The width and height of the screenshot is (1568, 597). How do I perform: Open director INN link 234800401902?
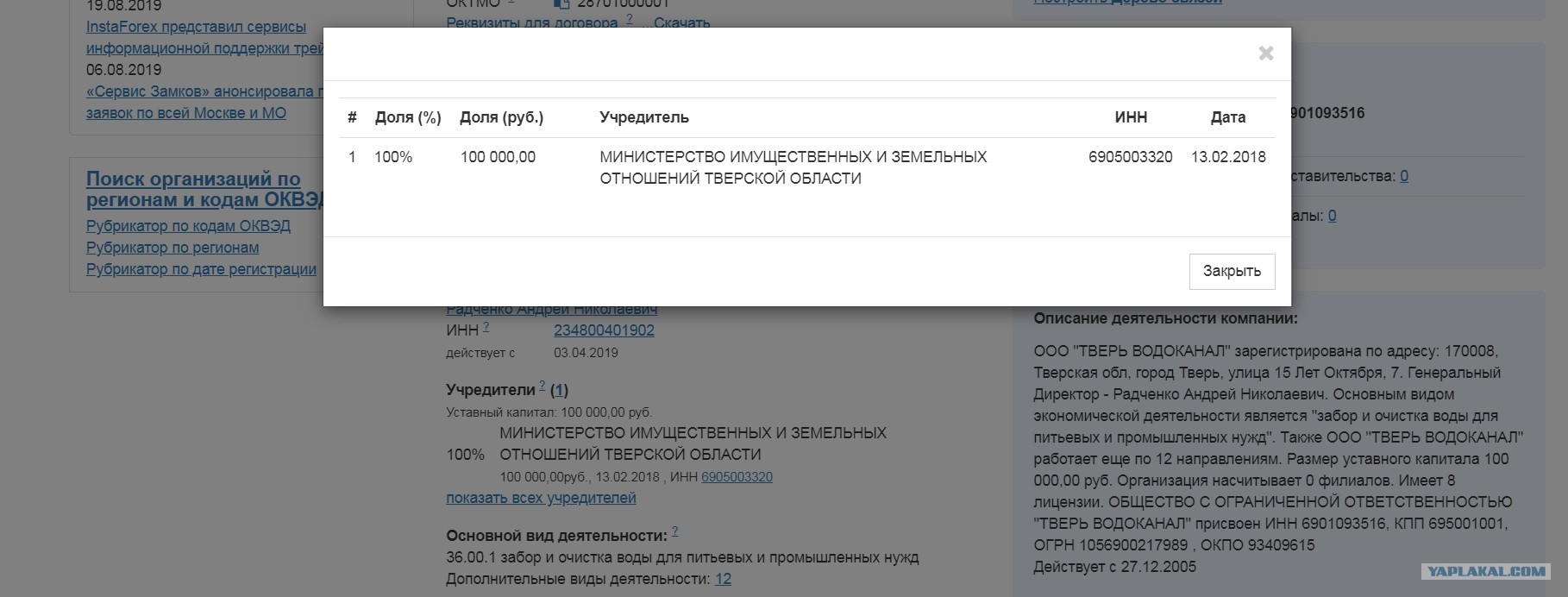pos(604,330)
